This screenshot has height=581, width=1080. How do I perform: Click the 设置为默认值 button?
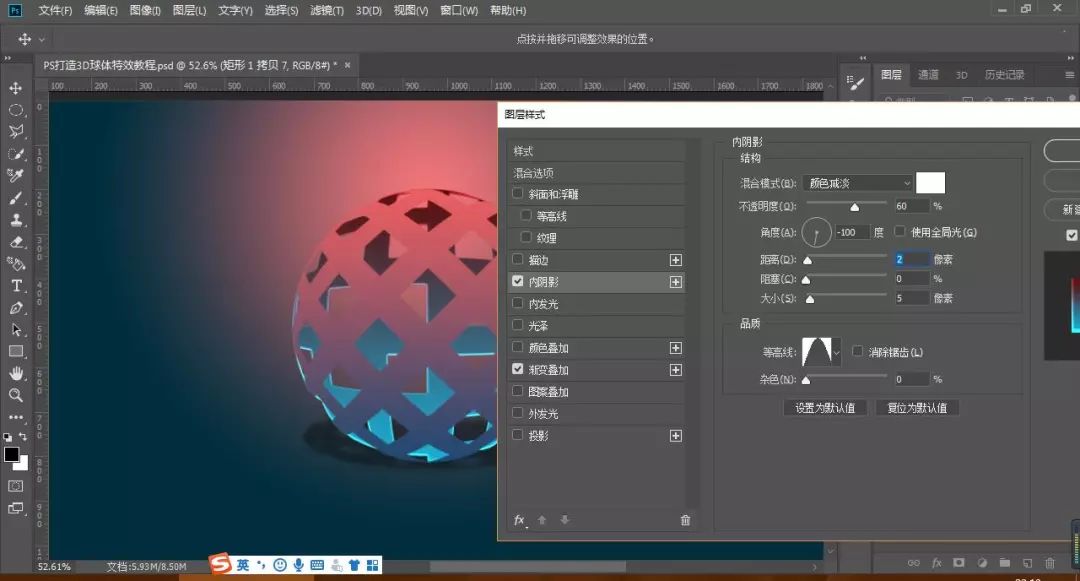tap(824, 407)
